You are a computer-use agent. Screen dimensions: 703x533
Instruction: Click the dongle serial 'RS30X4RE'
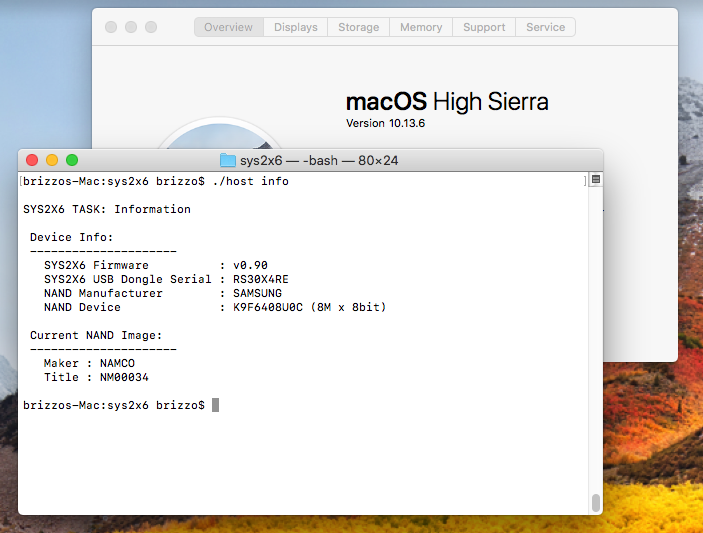pyautogui.click(x=260, y=279)
